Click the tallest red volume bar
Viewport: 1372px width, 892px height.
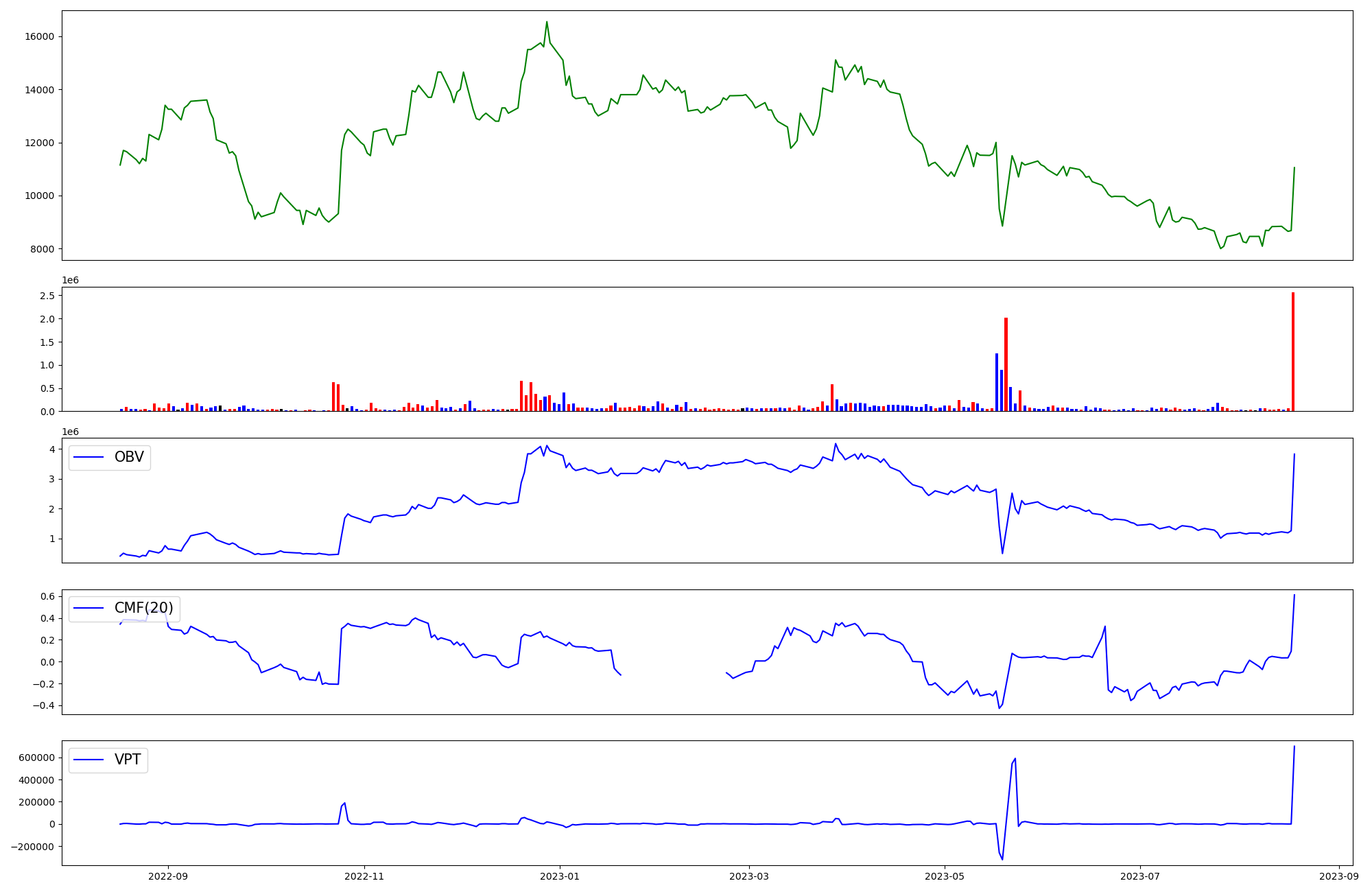click(x=1293, y=351)
